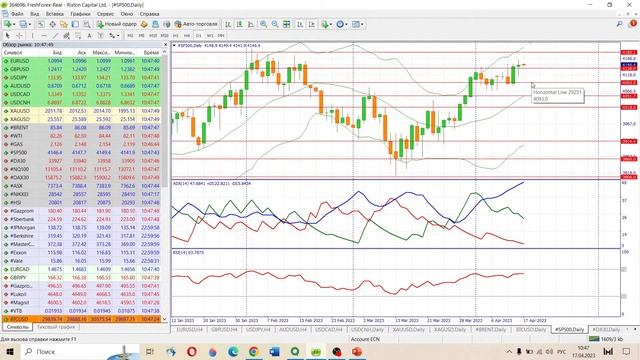Screen dimensions: 640x360
Task: Select the Trendline drawing tool
Action: (55, 36)
